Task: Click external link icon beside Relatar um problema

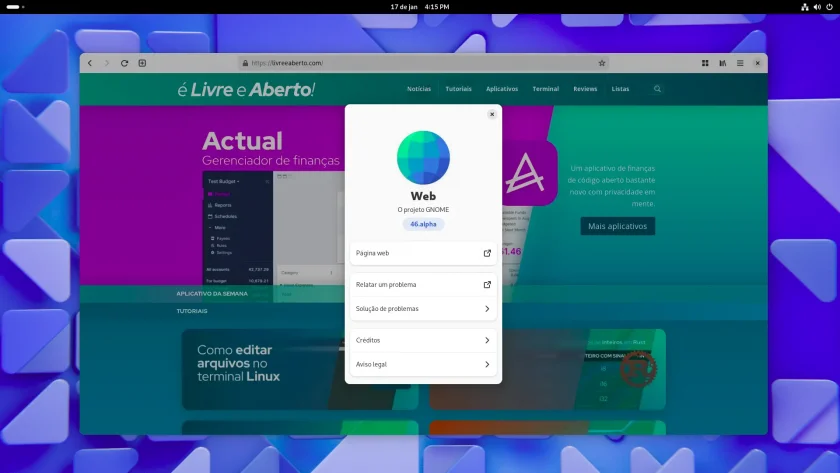Action: point(487,285)
